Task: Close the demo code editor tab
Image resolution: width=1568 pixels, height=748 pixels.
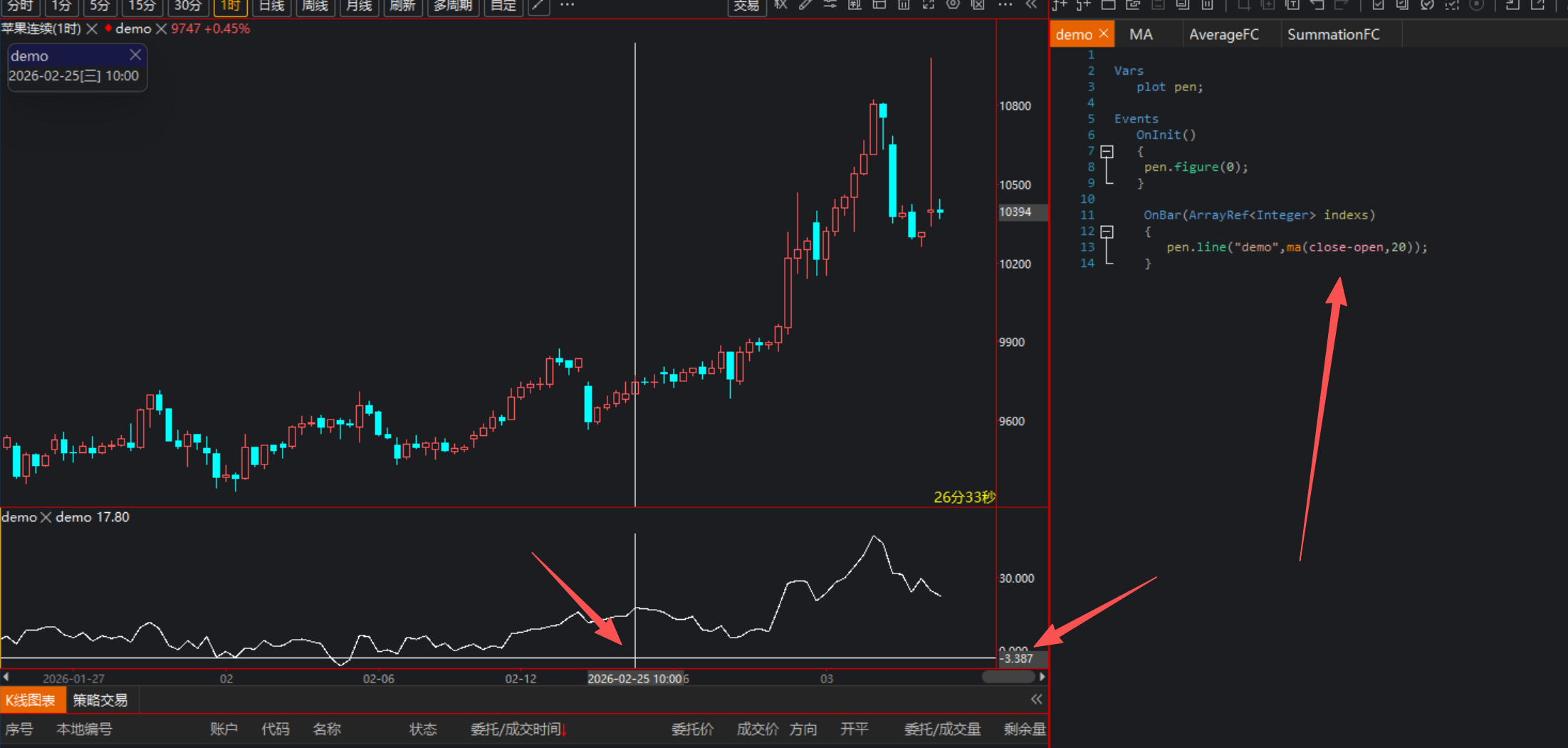Action: (1104, 33)
